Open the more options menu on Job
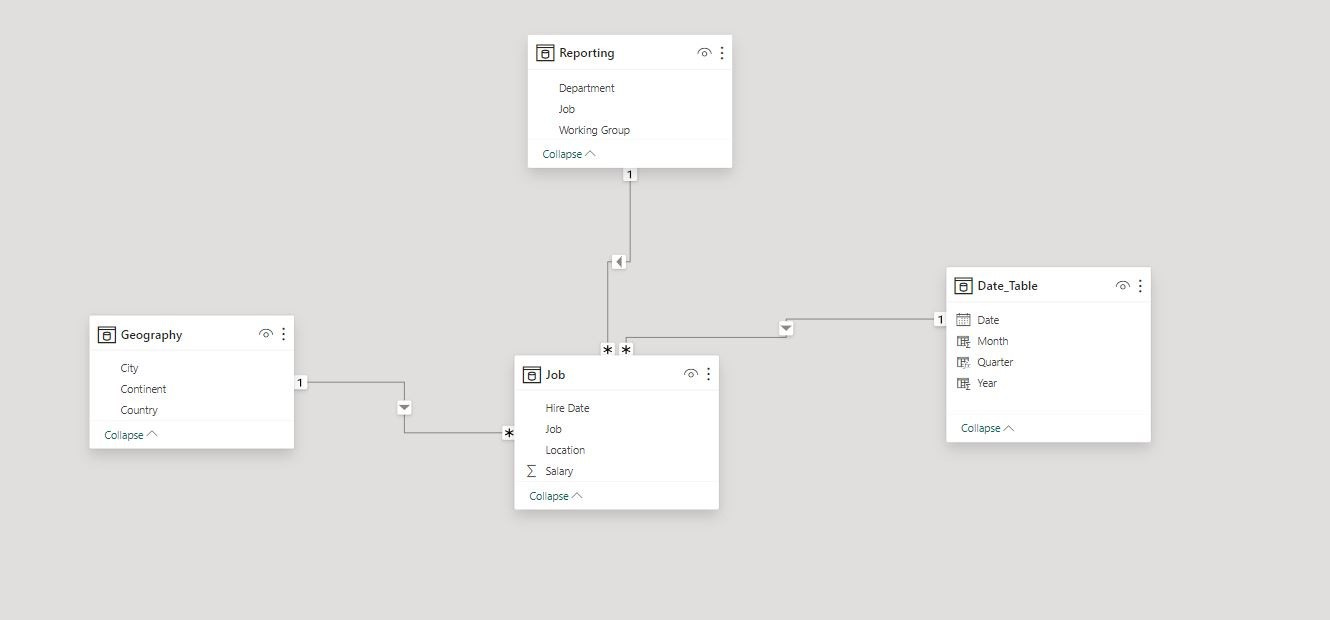 tap(709, 373)
